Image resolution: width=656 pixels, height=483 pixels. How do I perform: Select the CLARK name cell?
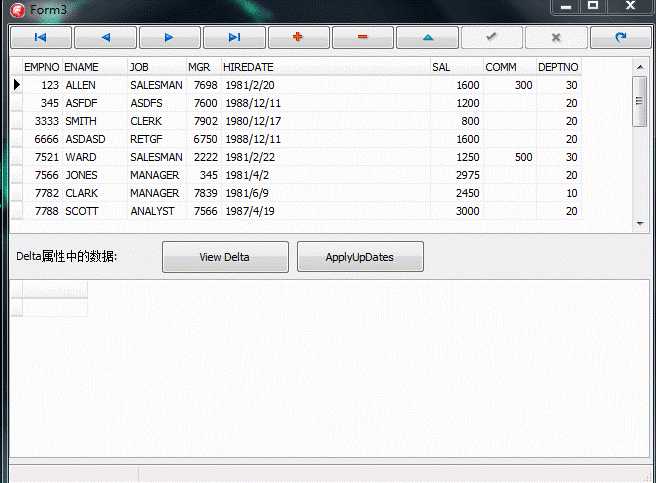click(95, 193)
